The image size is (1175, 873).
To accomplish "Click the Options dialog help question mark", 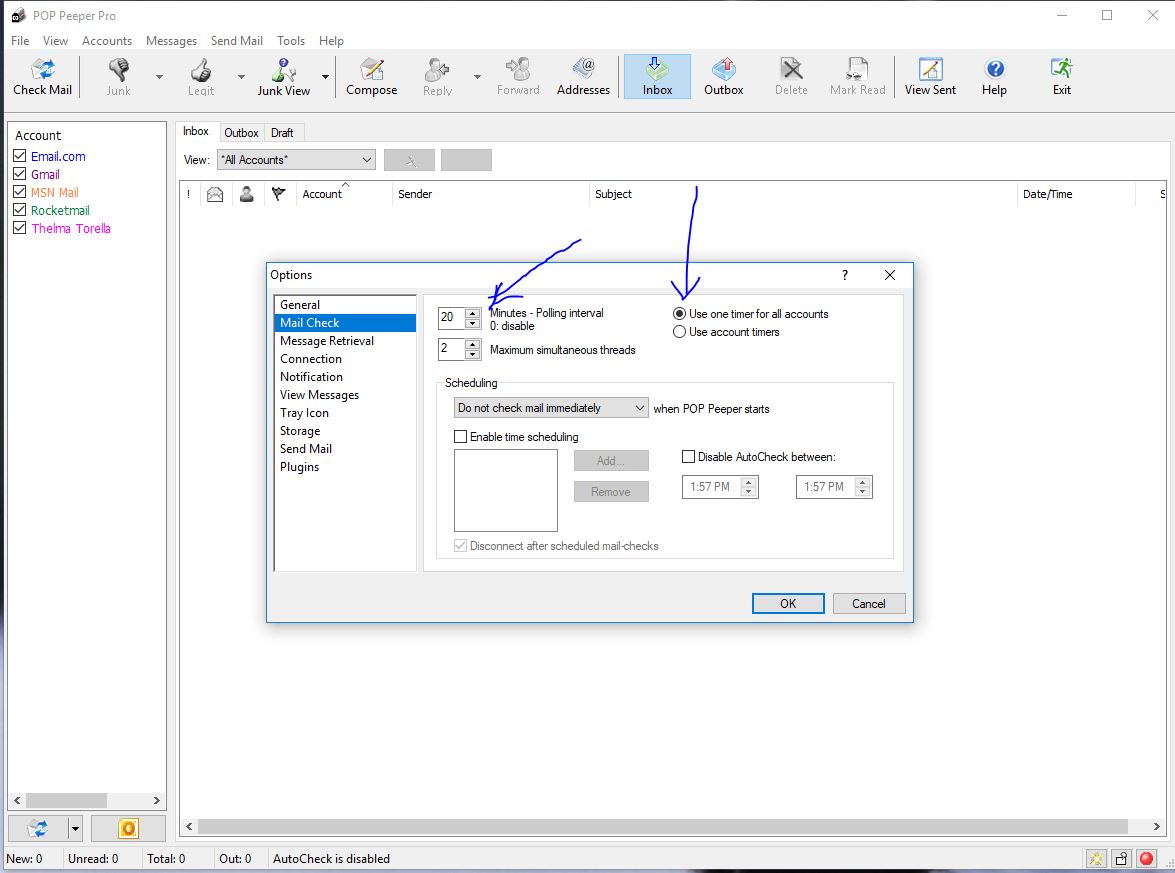I will pos(845,275).
